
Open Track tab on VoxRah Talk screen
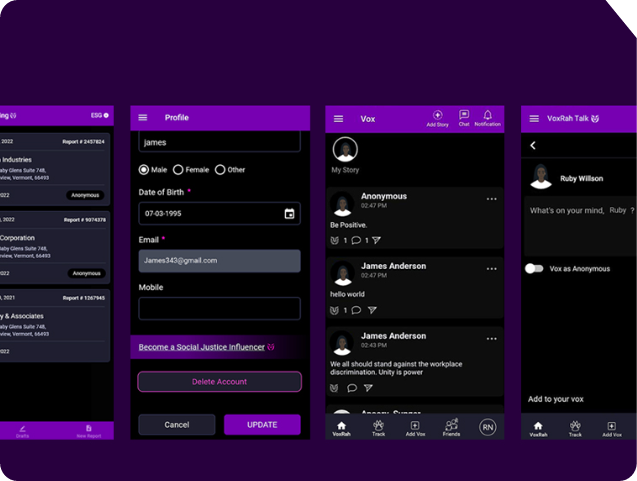pos(575,429)
